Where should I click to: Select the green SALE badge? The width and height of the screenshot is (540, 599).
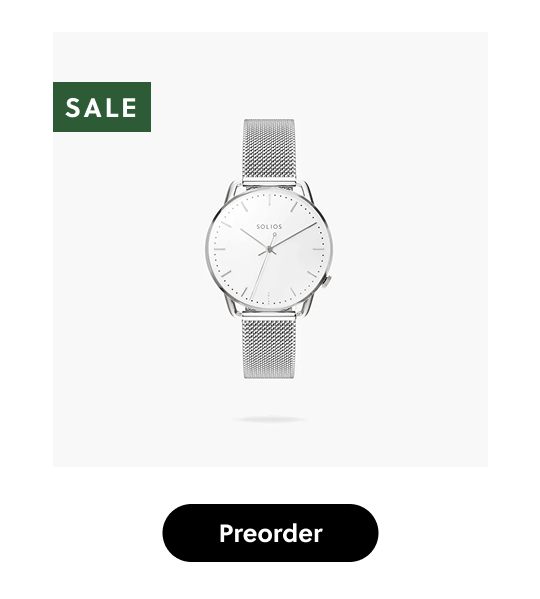[102, 107]
